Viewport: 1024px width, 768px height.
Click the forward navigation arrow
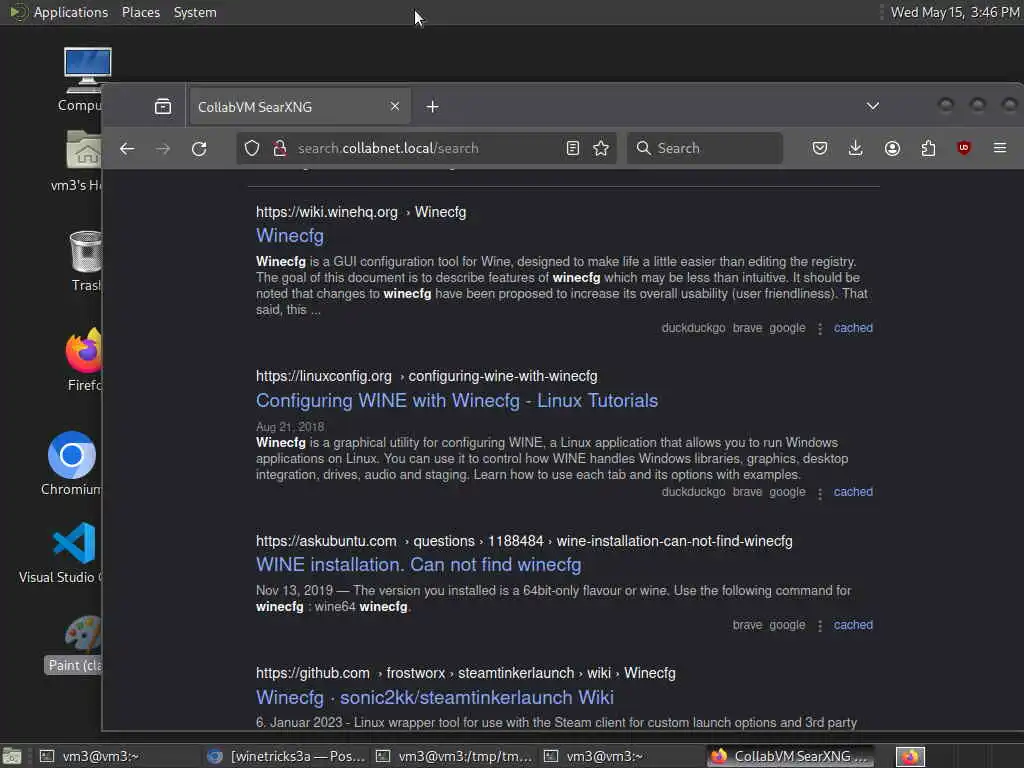coord(163,148)
